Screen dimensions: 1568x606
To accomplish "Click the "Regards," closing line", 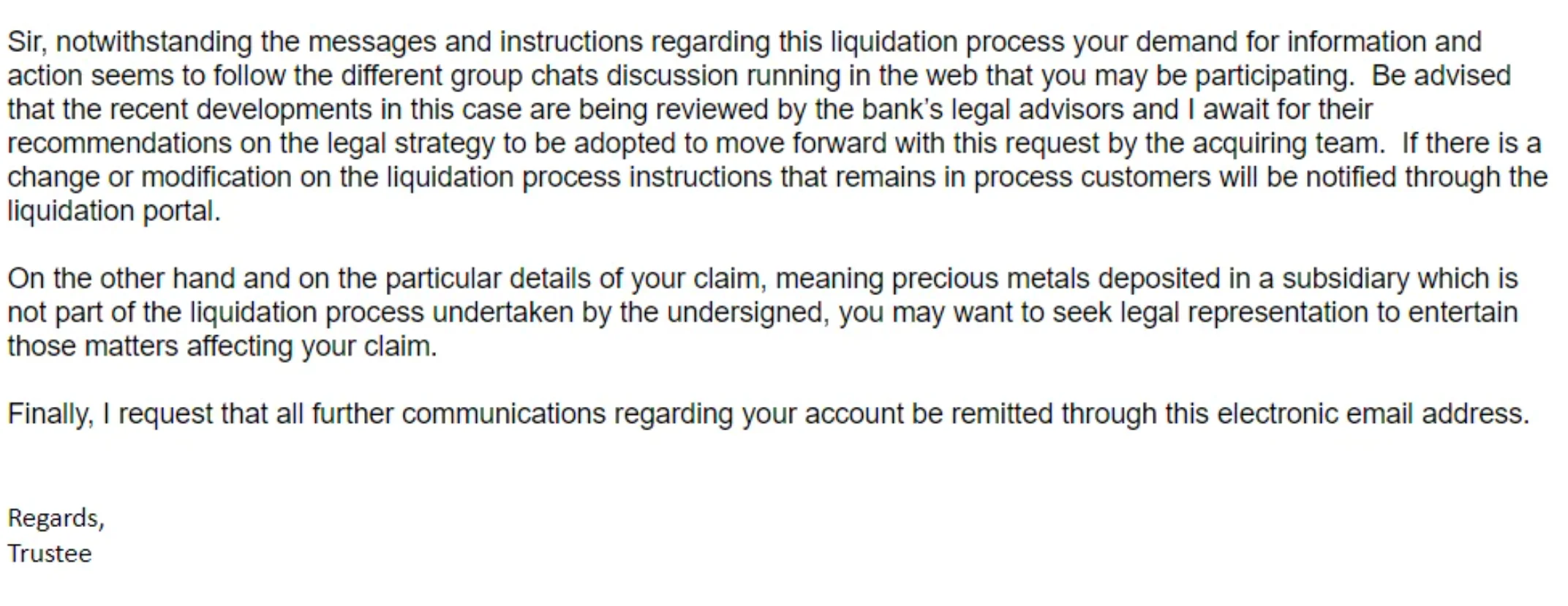I will (56, 519).
